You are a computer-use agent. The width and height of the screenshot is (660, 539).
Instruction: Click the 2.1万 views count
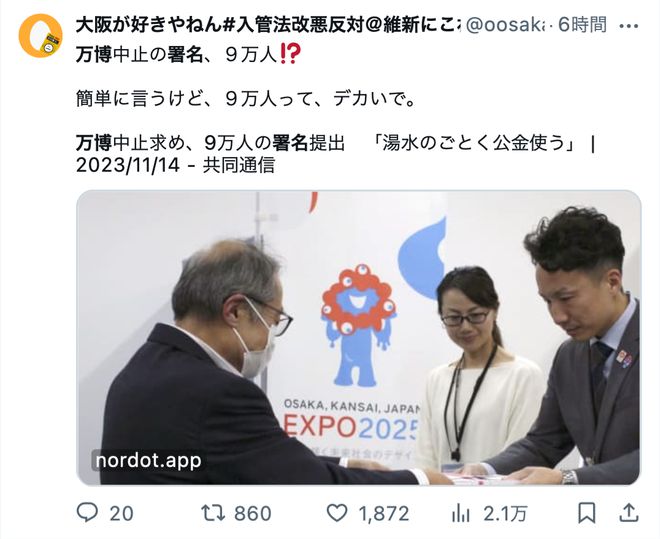click(505, 514)
